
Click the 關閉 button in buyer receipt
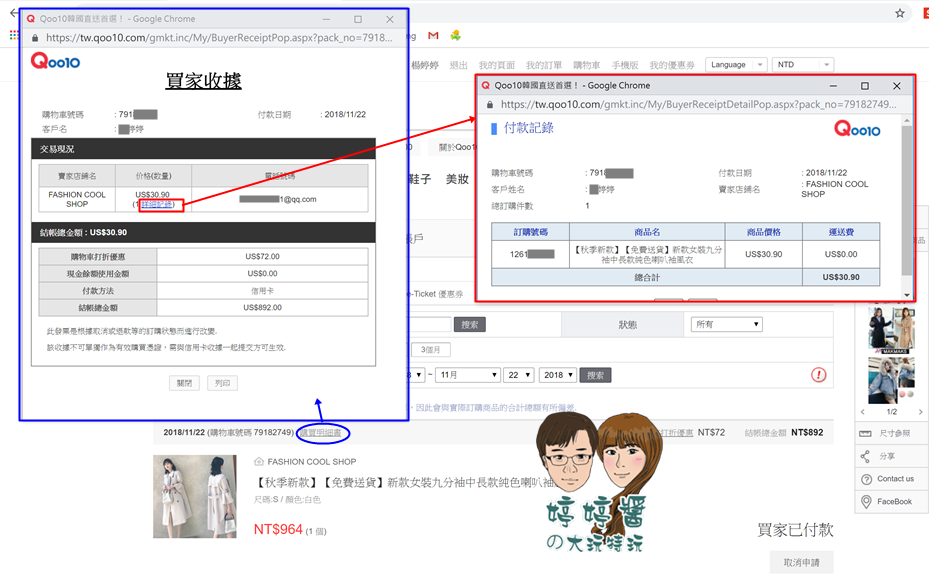[184, 383]
